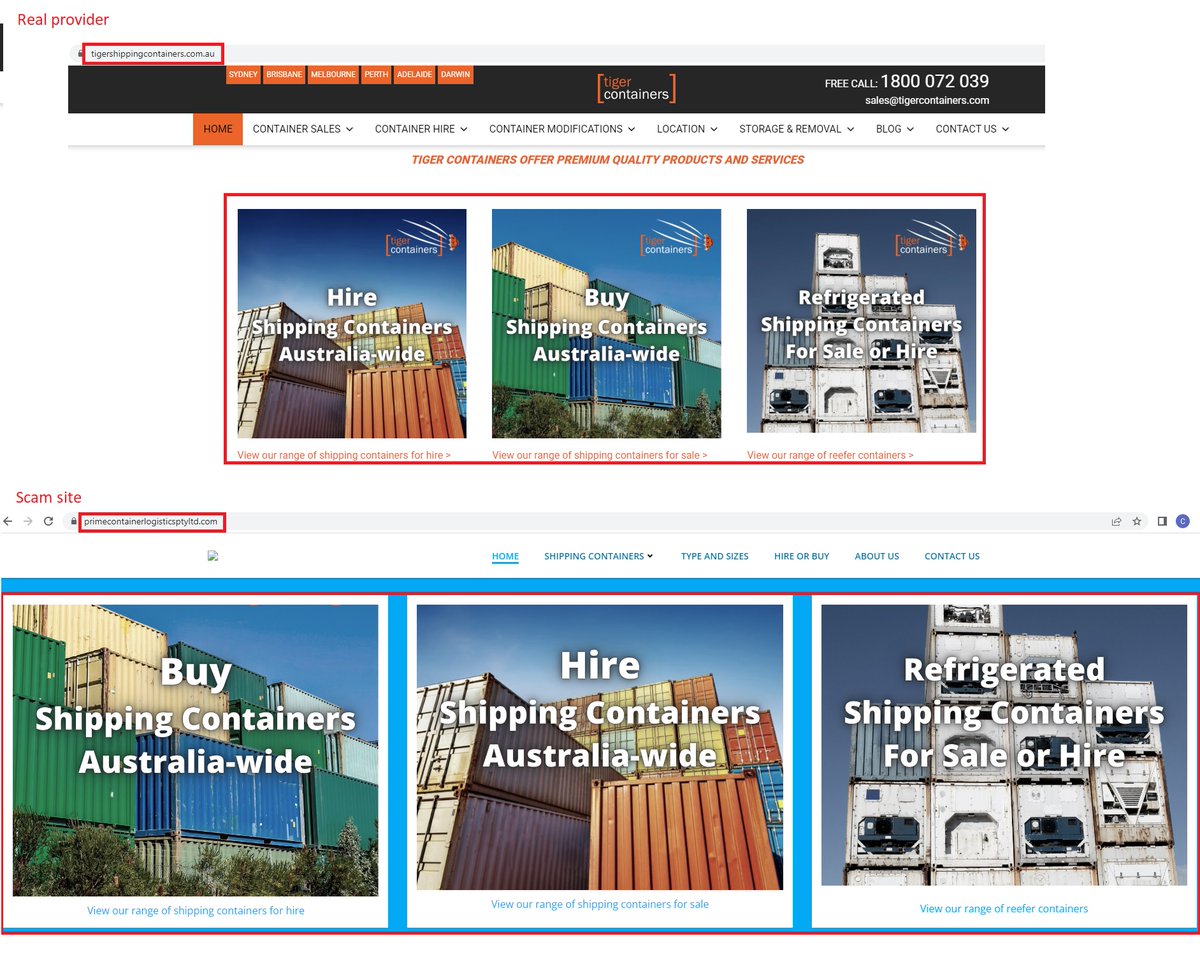
Task: Open orange 'shipping containers for sale >' link
Action: click(600, 455)
